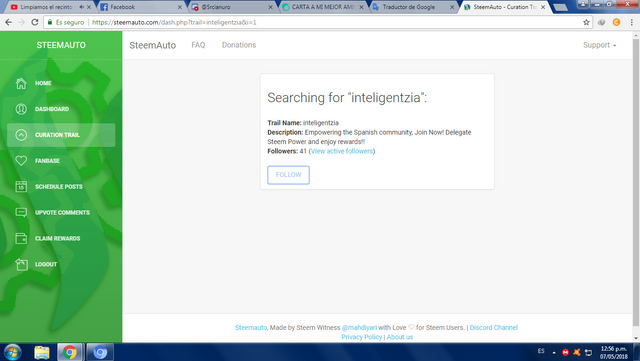640x361 pixels.
Task: Click the orange Avast tray icon
Action: tap(577, 352)
